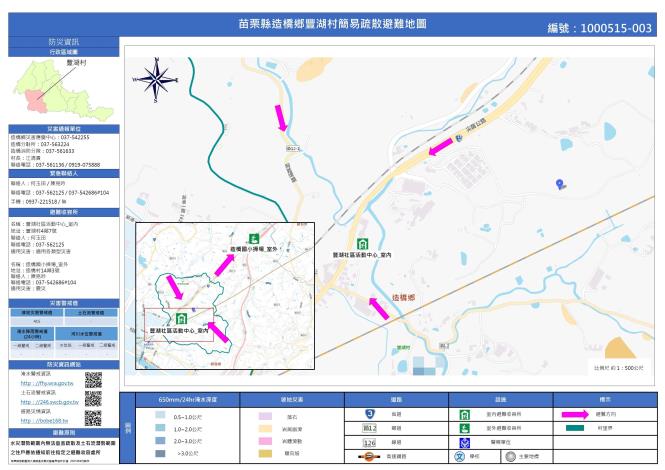Click the 造橋國小操場_室外 label in inset

[254, 249]
